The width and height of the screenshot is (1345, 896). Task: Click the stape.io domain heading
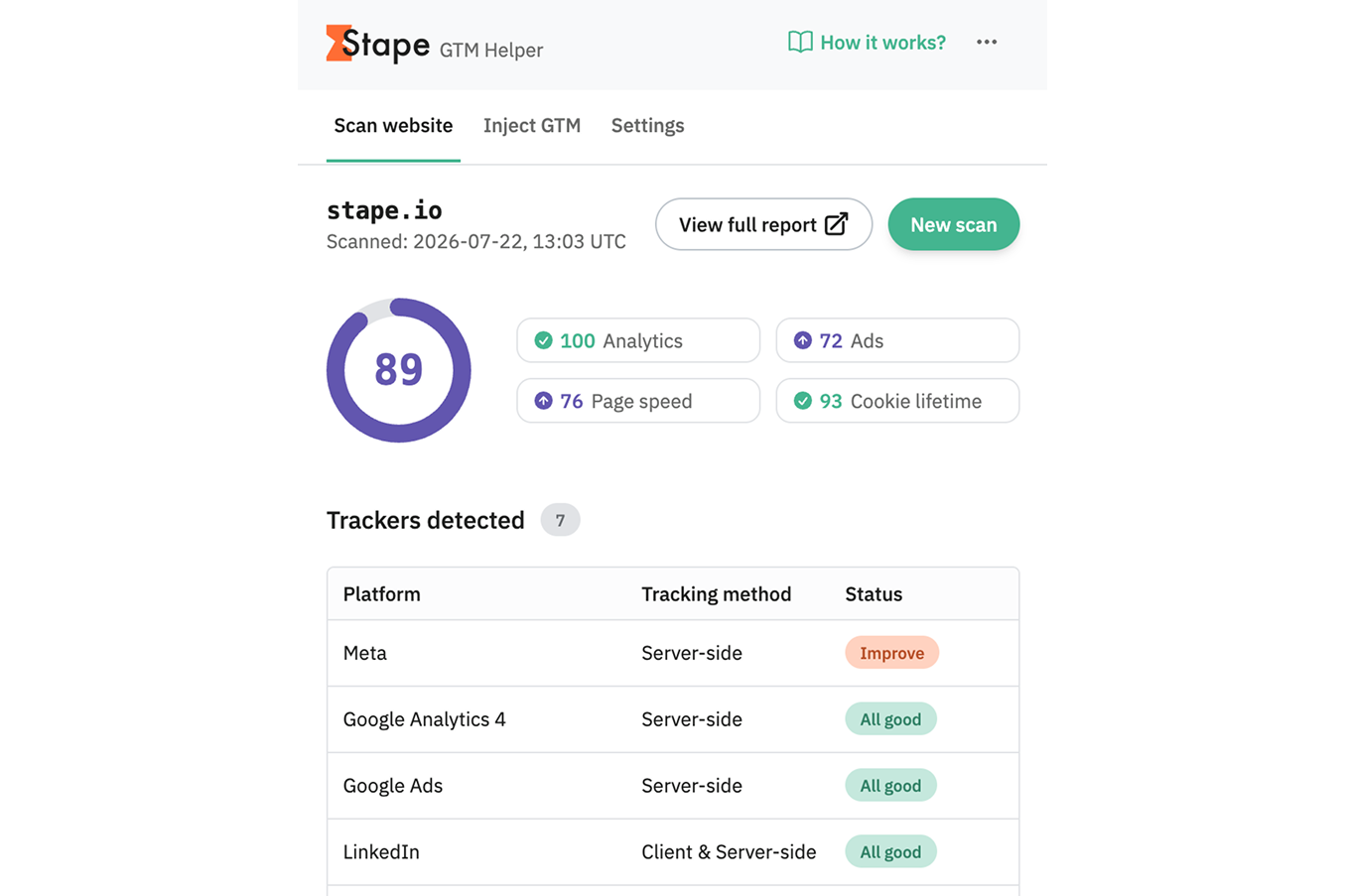[x=384, y=210]
